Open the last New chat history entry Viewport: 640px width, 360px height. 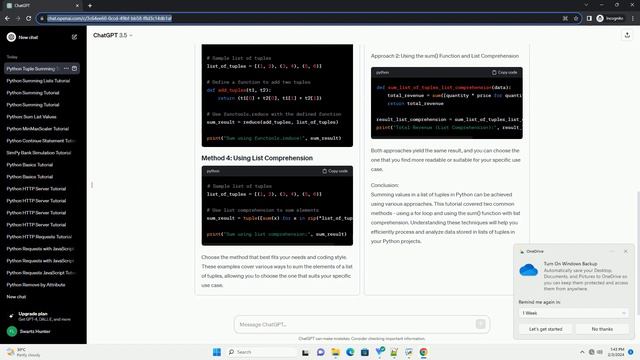pyautogui.click(x=16, y=297)
